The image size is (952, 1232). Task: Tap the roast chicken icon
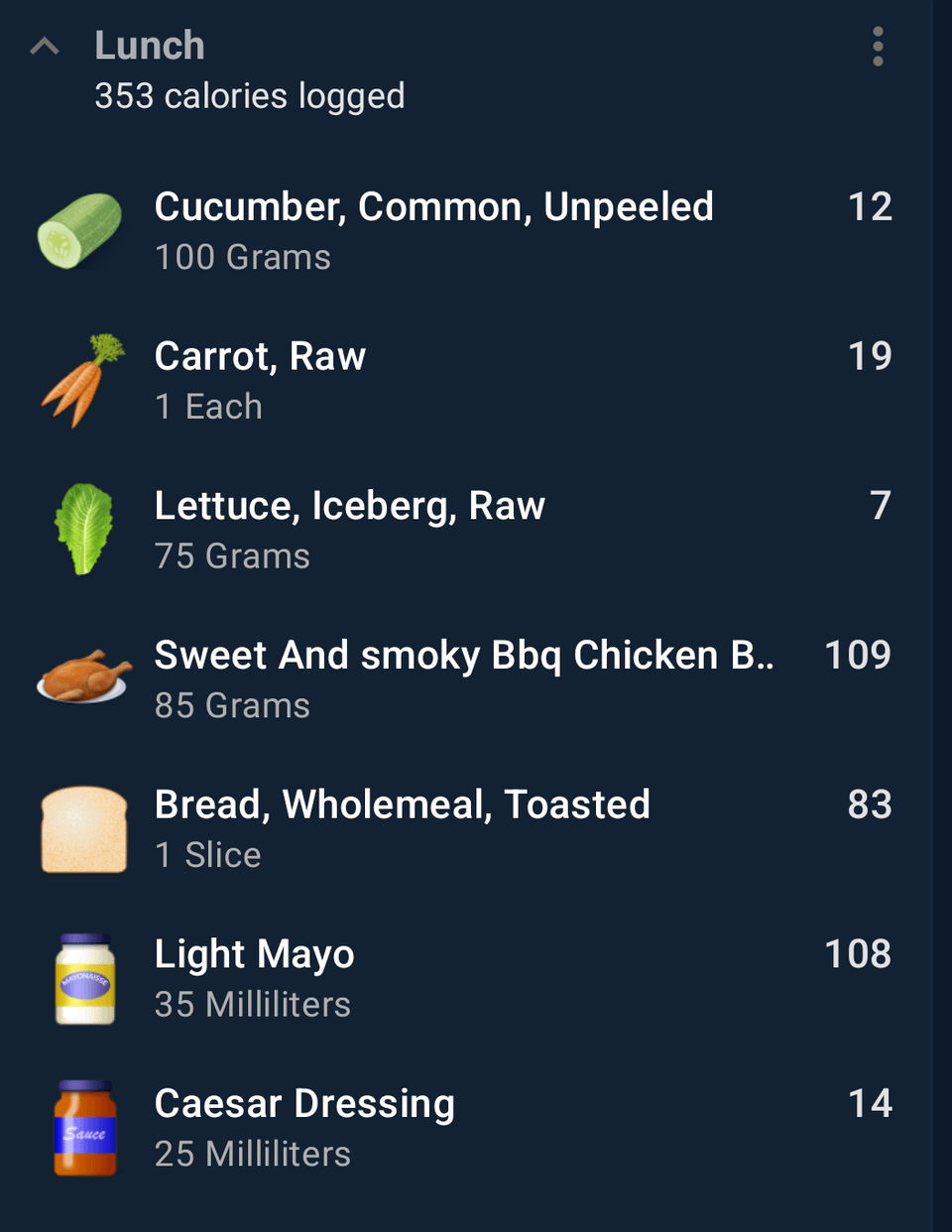click(x=83, y=677)
